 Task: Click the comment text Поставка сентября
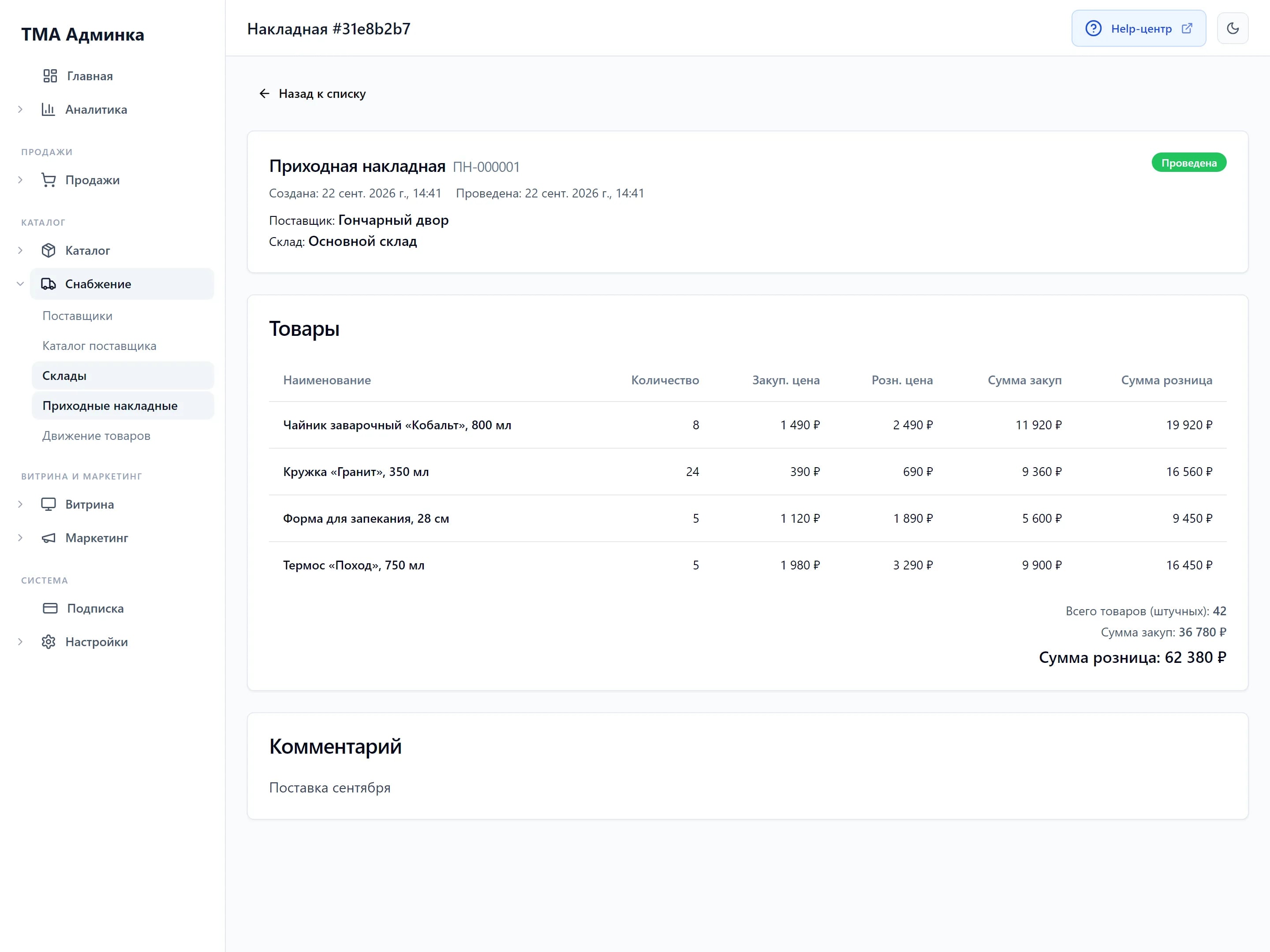pyautogui.click(x=329, y=787)
